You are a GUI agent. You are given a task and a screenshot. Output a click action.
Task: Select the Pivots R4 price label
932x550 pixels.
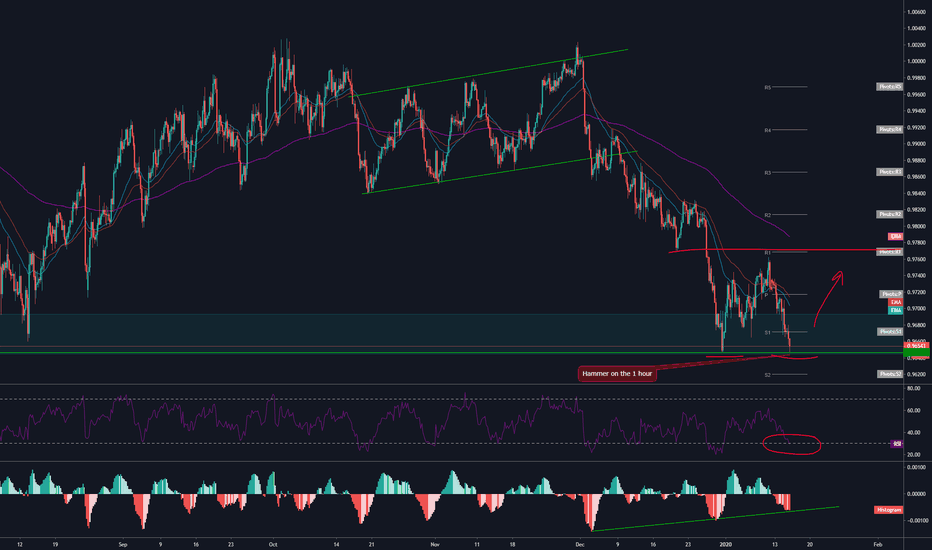pyautogui.click(x=890, y=129)
